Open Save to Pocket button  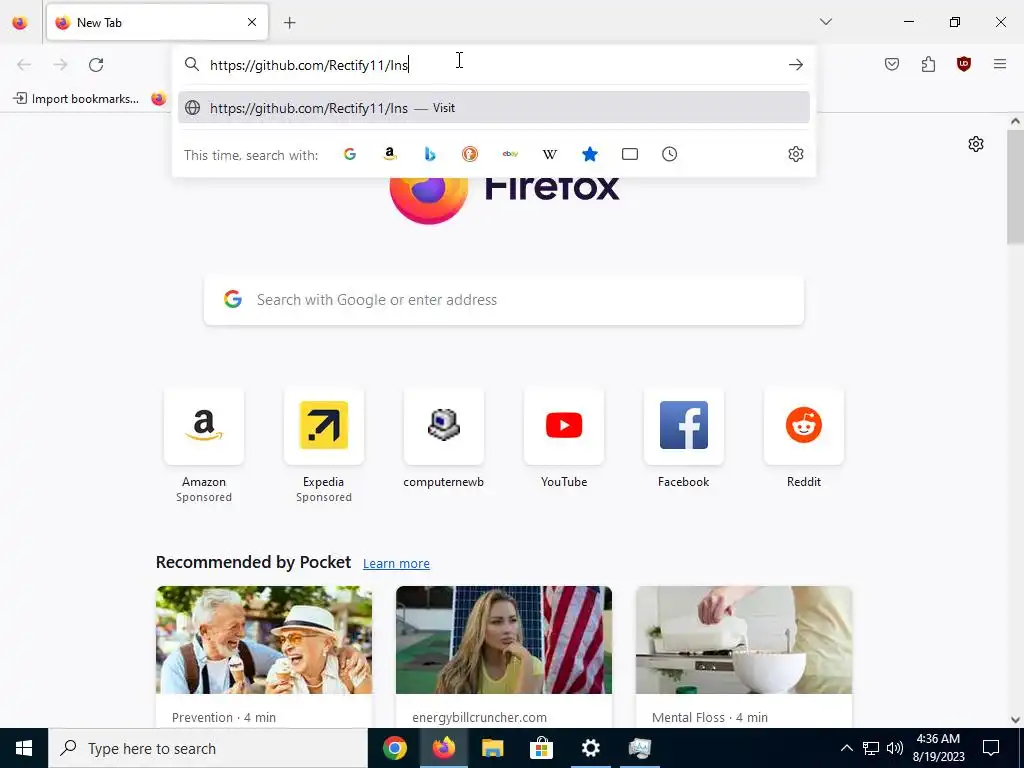(892, 64)
